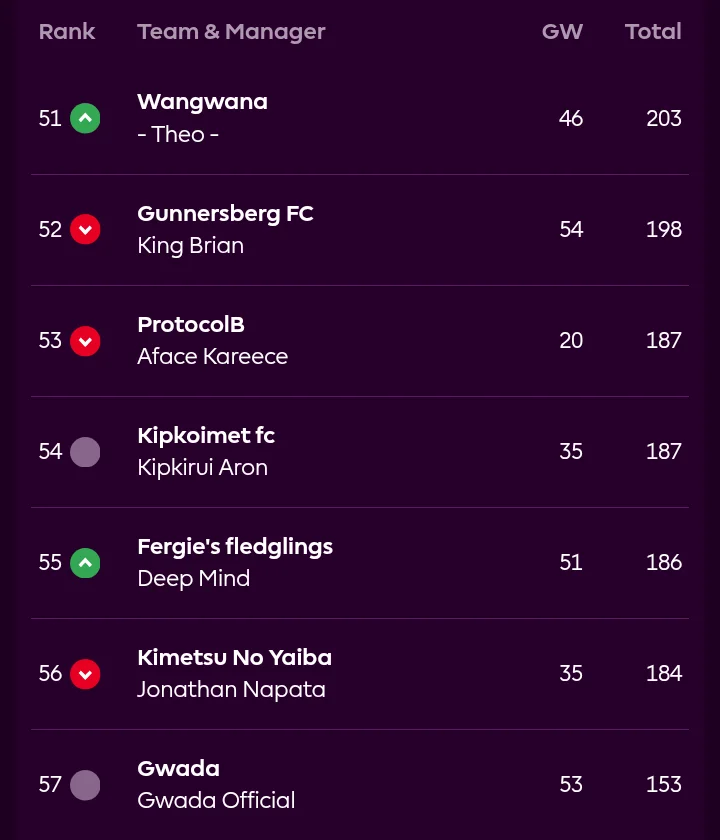The image size is (720, 840).
Task: Click the green up arrow for Fergie's fledglings
Action: point(85,562)
